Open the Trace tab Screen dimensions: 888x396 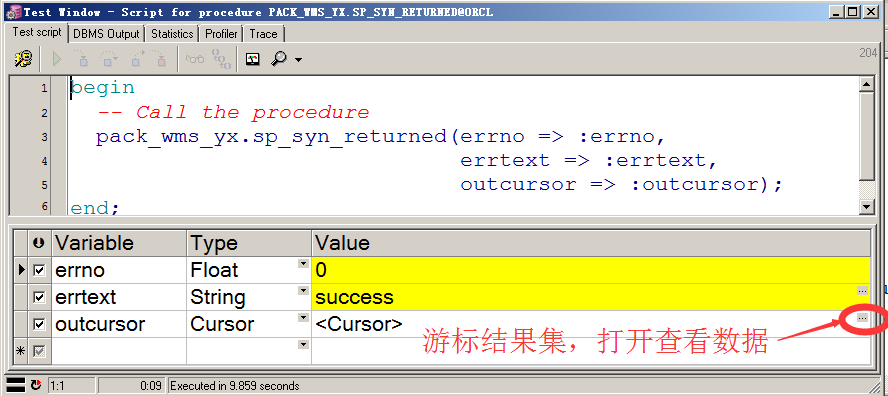(x=263, y=34)
